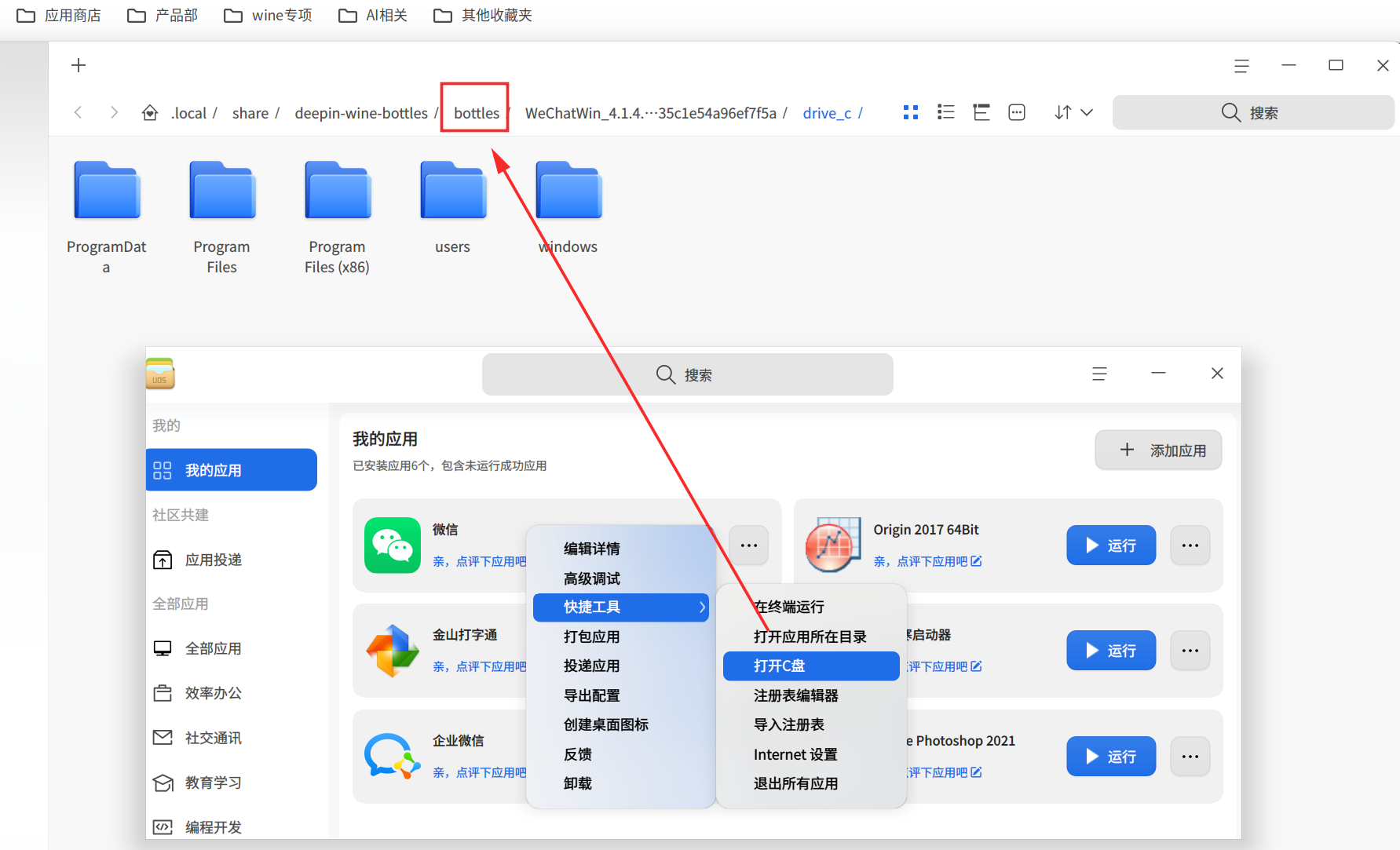Run Origin 2017 64Bit
Viewport: 1400px width, 850px height.
(1111, 545)
